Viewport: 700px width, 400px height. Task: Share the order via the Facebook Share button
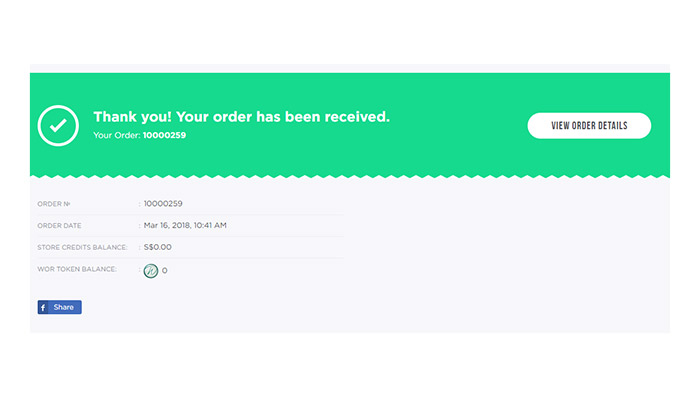[x=59, y=307]
